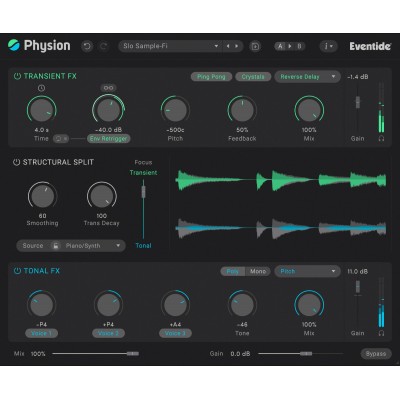Adjust the Focus Transient/Tonal slider handle

pyautogui.click(x=143, y=192)
